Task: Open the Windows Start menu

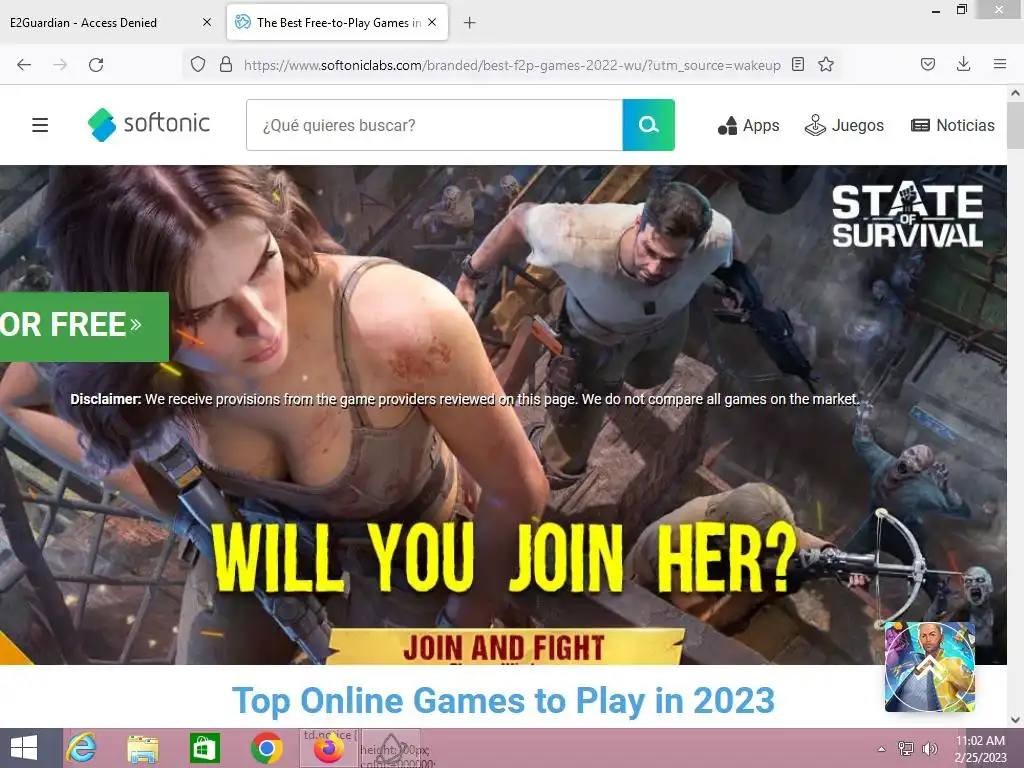Action: coord(24,748)
